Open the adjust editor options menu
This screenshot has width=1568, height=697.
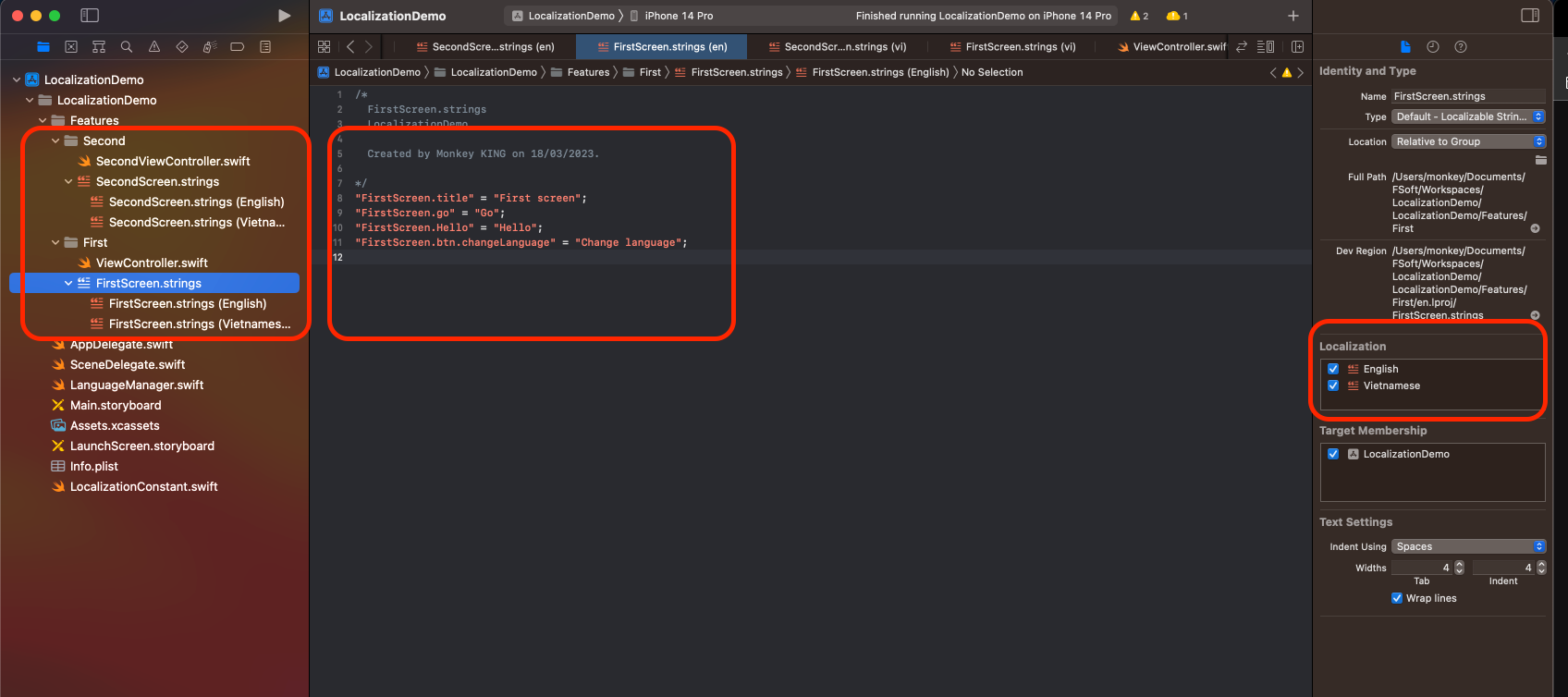(1266, 46)
